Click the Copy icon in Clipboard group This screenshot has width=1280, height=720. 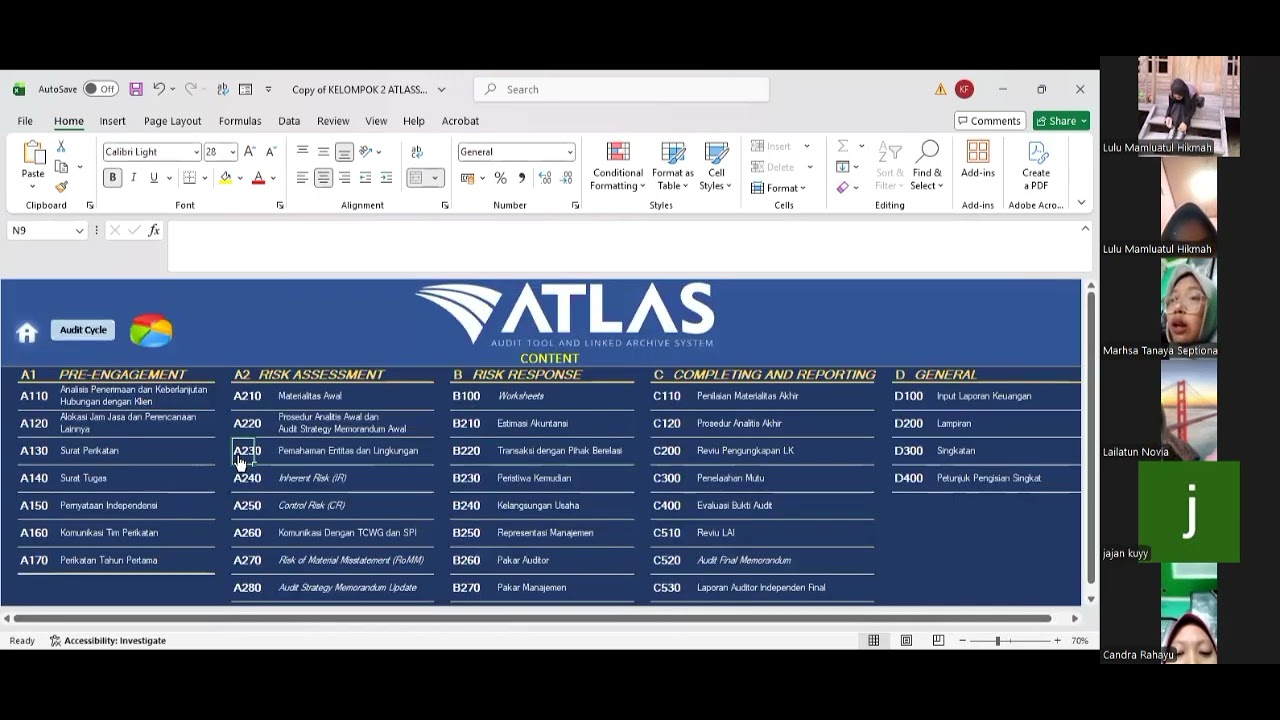(x=61, y=167)
